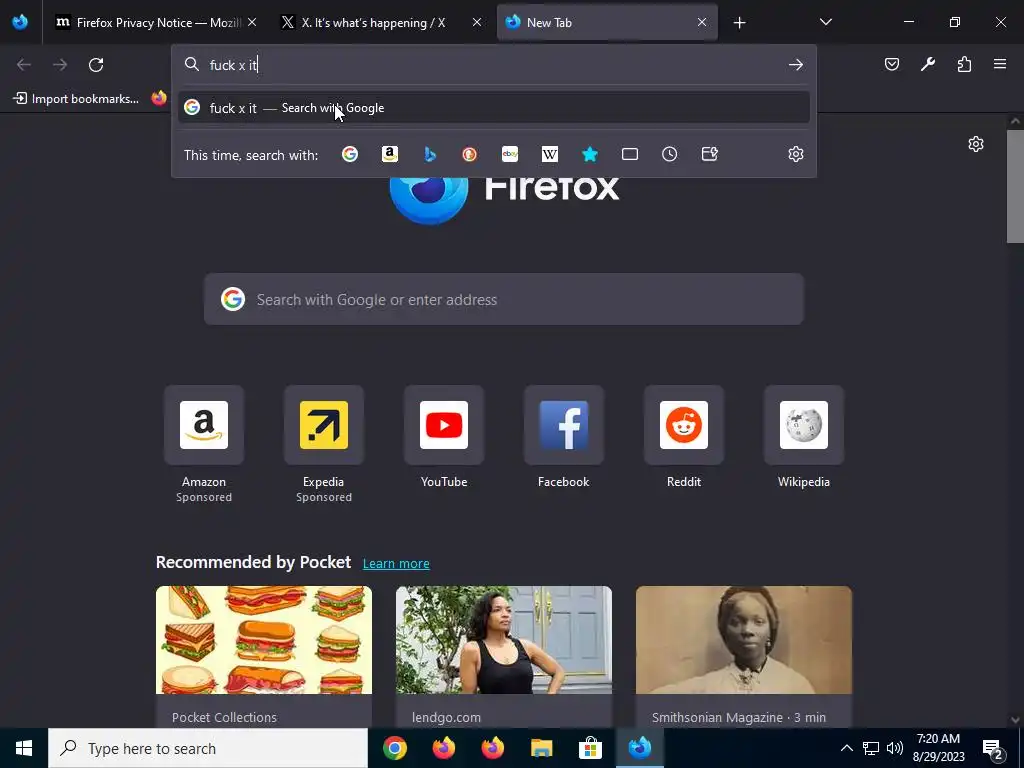1024x768 pixels.
Task: Click scrollbar down arrow
Action: coord(1015,720)
